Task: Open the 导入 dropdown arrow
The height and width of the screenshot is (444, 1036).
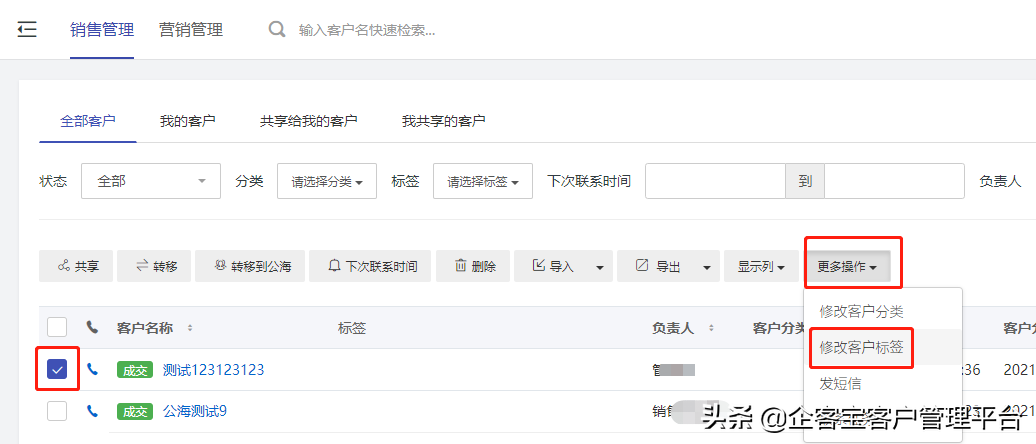Action: (600, 268)
